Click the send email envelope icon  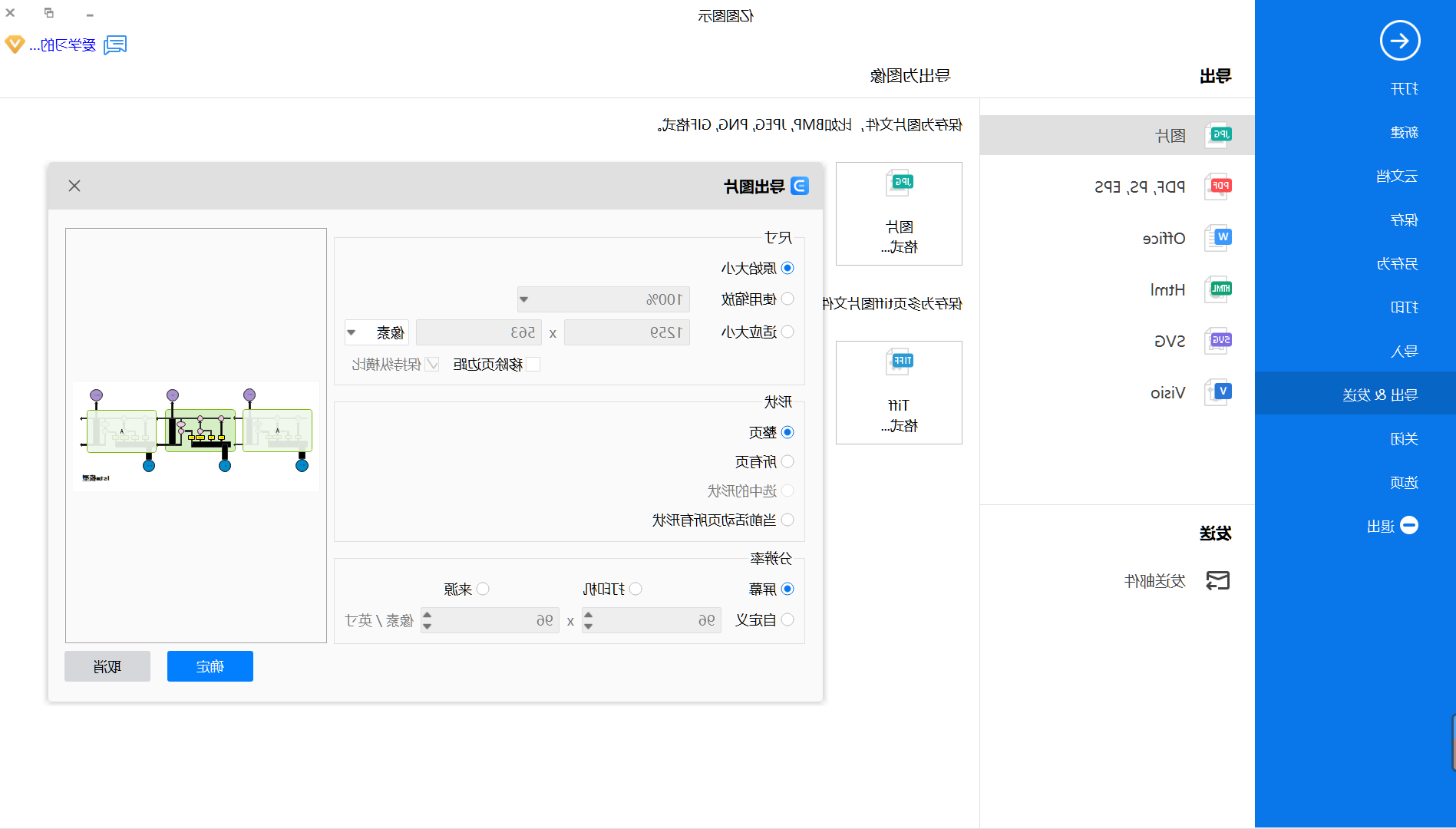tap(1217, 581)
